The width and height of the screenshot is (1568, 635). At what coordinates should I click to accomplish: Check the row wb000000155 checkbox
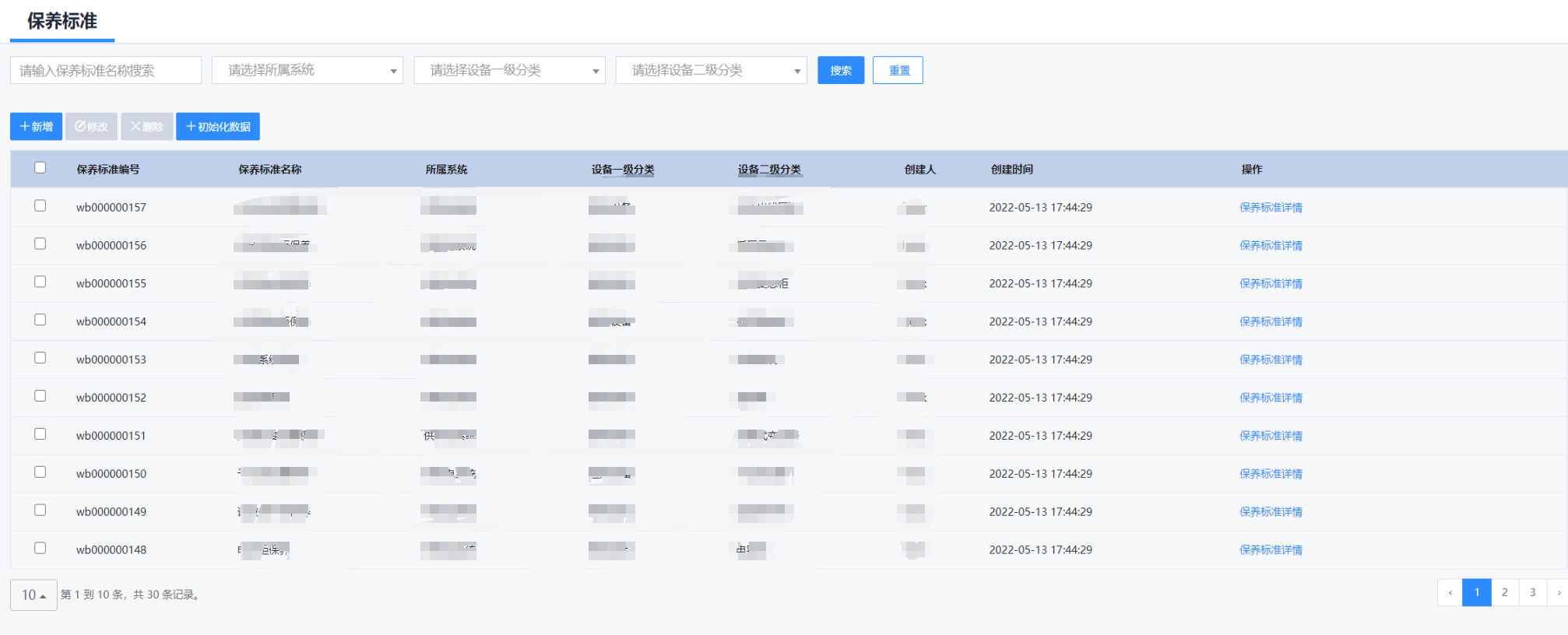coord(40,282)
